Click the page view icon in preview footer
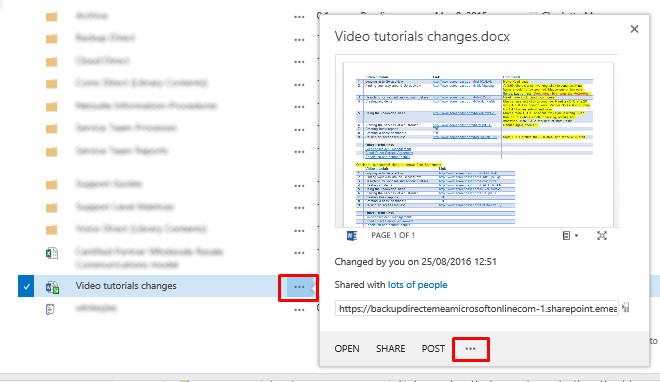 tap(567, 236)
